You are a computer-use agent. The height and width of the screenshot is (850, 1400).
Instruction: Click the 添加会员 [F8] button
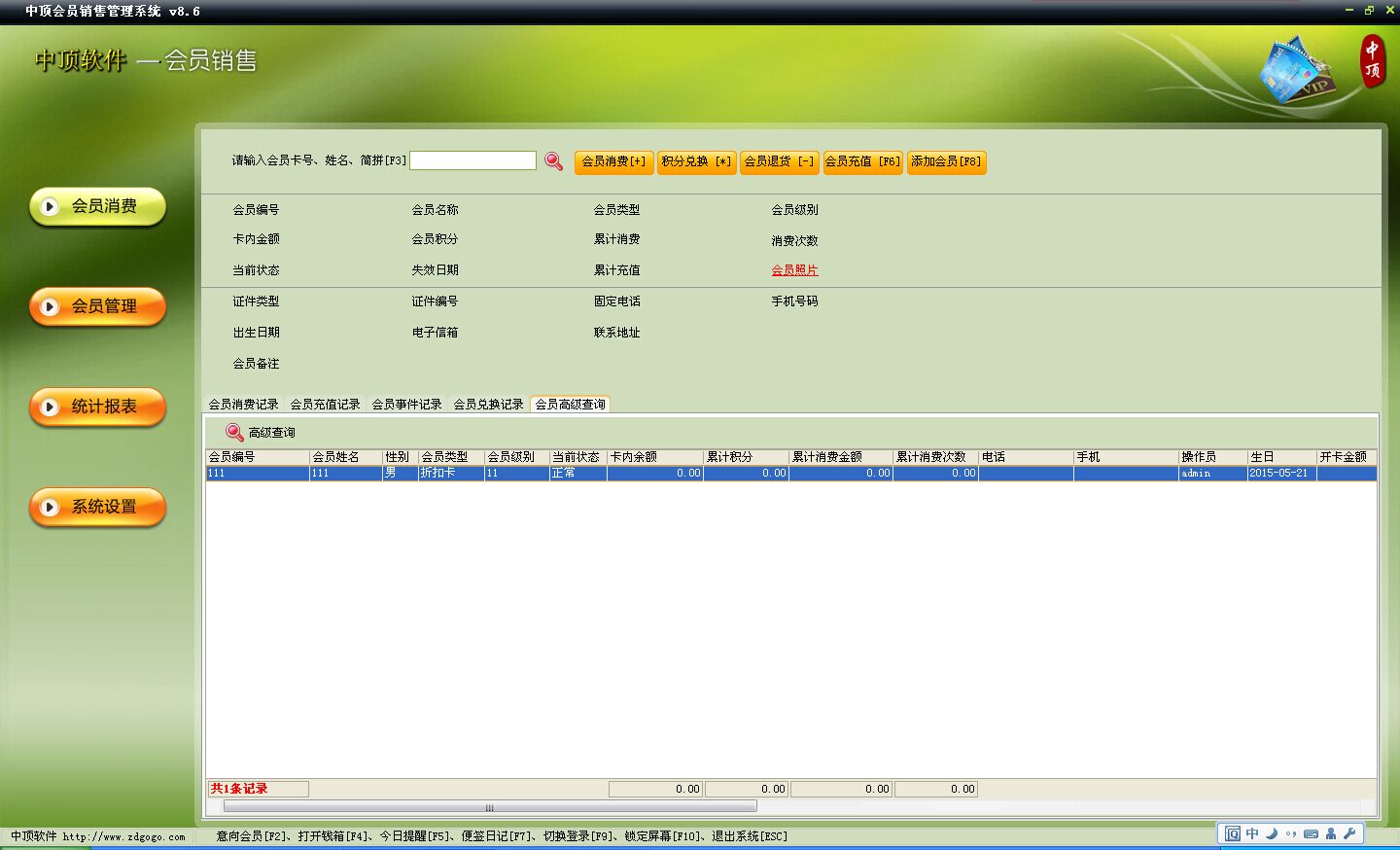tap(947, 162)
